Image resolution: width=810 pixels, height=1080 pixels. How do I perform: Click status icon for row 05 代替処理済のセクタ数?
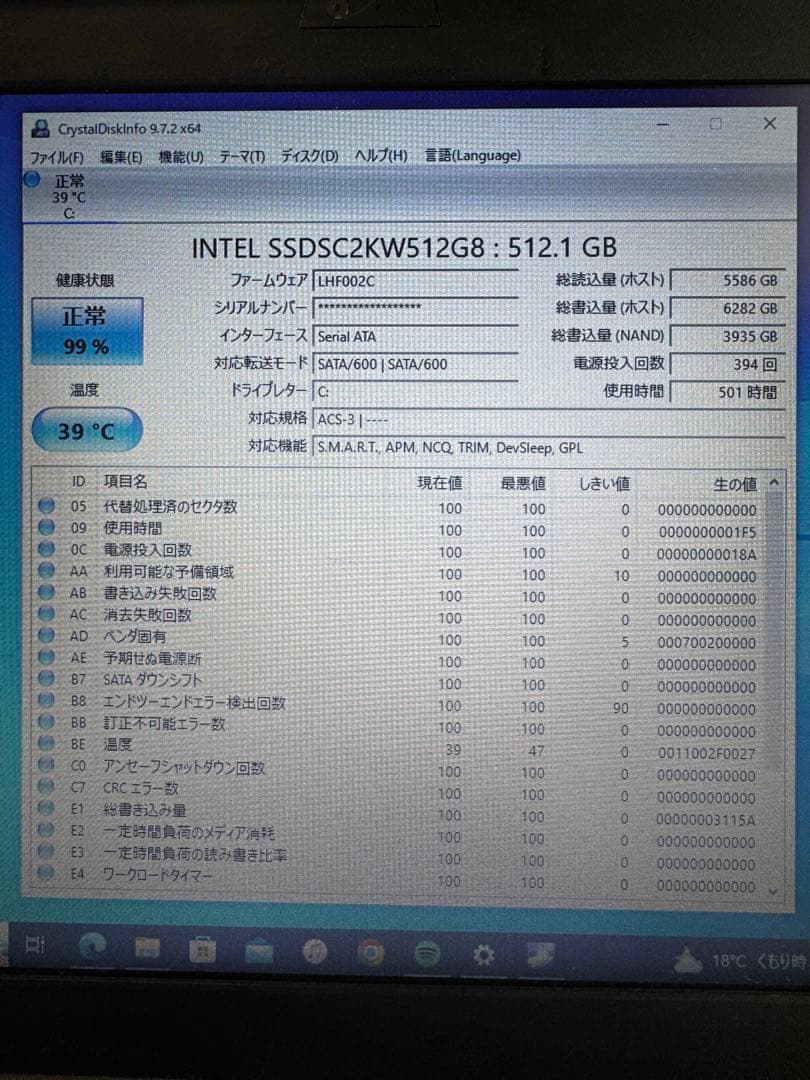tap(46, 506)
